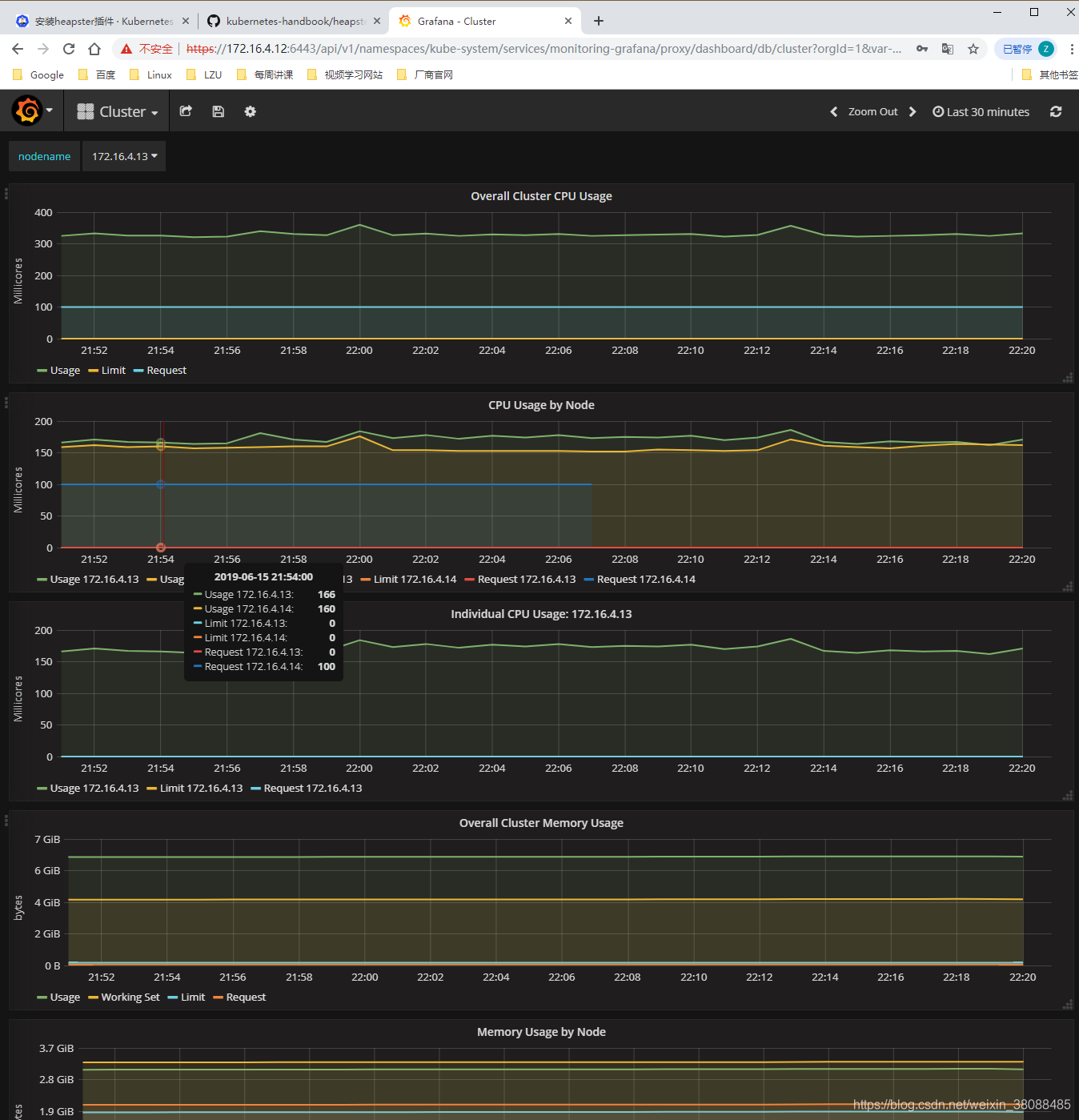Expand the nodename 172.16.4.13 dropdown
This screenshot has width=1079, height=1120.
click(124, 156)
